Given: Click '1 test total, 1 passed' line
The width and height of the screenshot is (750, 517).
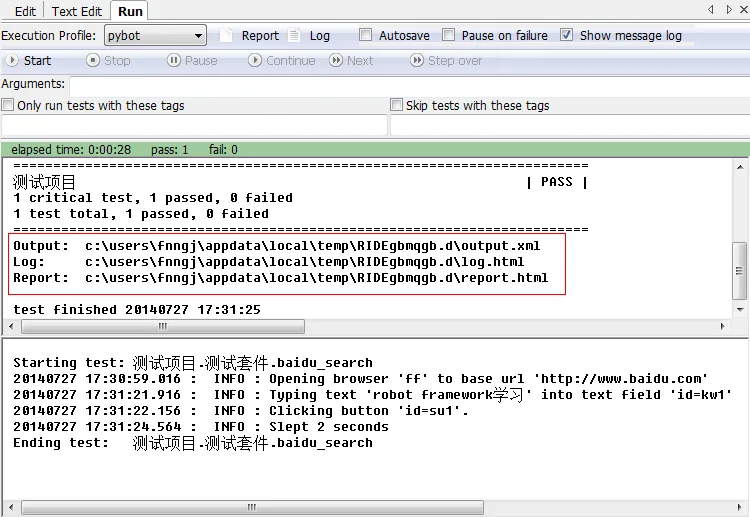Looking at the screenshot, I should coord(141,214).
